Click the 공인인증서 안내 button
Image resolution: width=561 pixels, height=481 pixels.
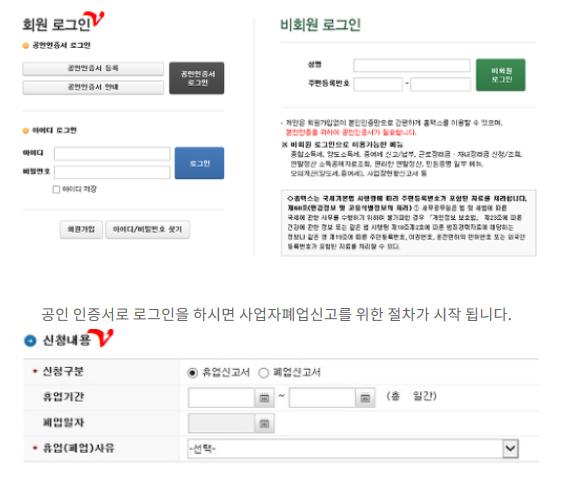click(x=93, y=87)
